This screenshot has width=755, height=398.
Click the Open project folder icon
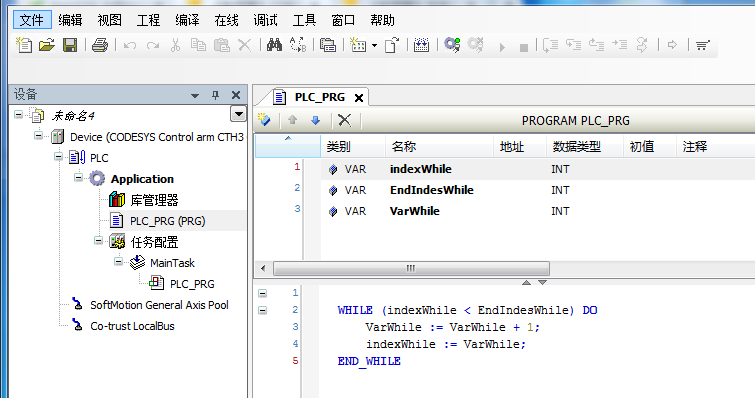pos(47,45)
